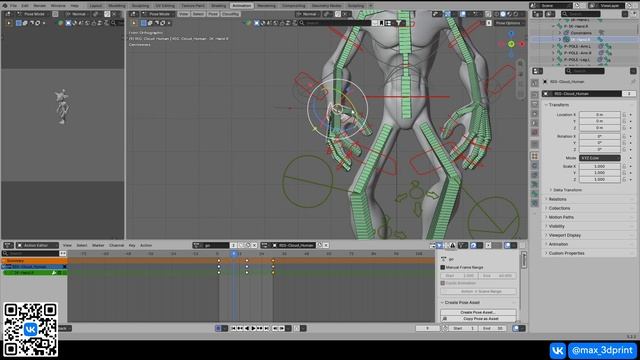Open the Key menu in action editor
640x360 pixels.
pyautogui.click(x=132, y=245)
